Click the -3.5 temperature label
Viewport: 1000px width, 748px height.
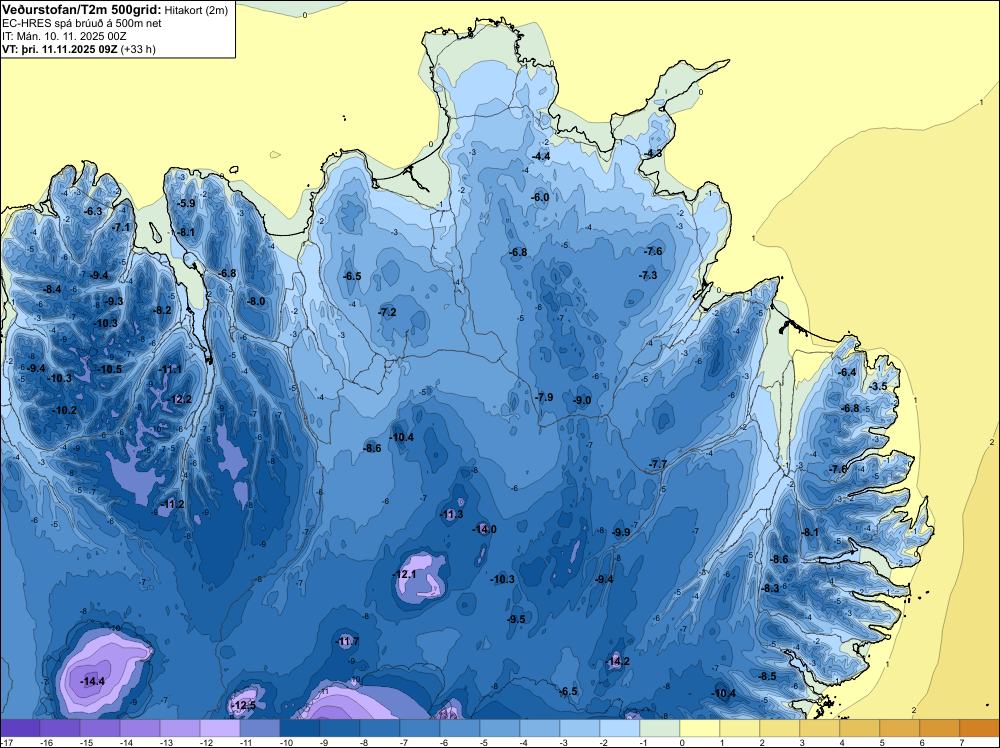point(878,386)
